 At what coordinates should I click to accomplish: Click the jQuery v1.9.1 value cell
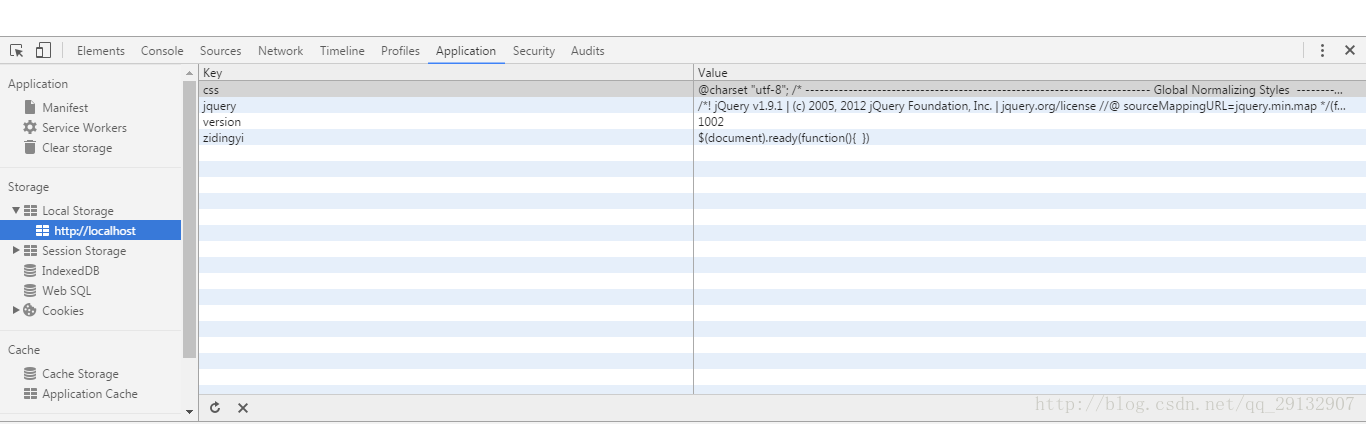(x=1030, y=105)
